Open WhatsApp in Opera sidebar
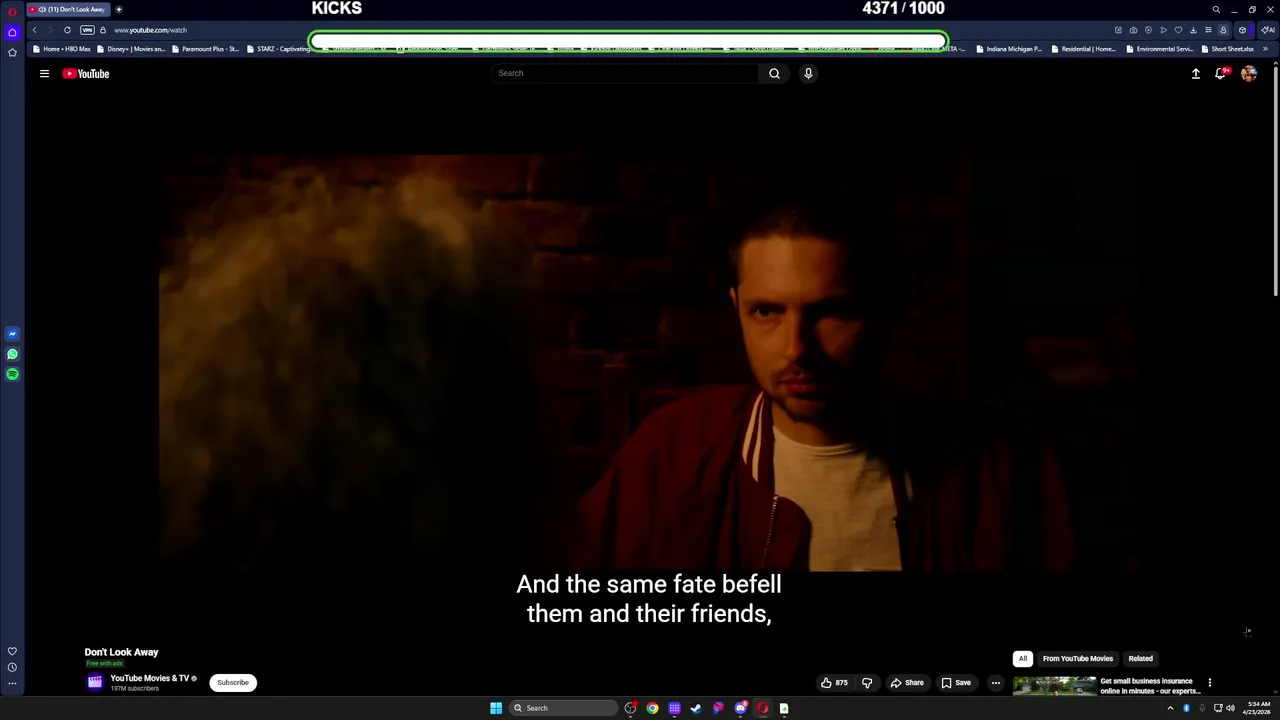Image resolution: width=1280 pixels, height=720 pixels. point(12,354)
